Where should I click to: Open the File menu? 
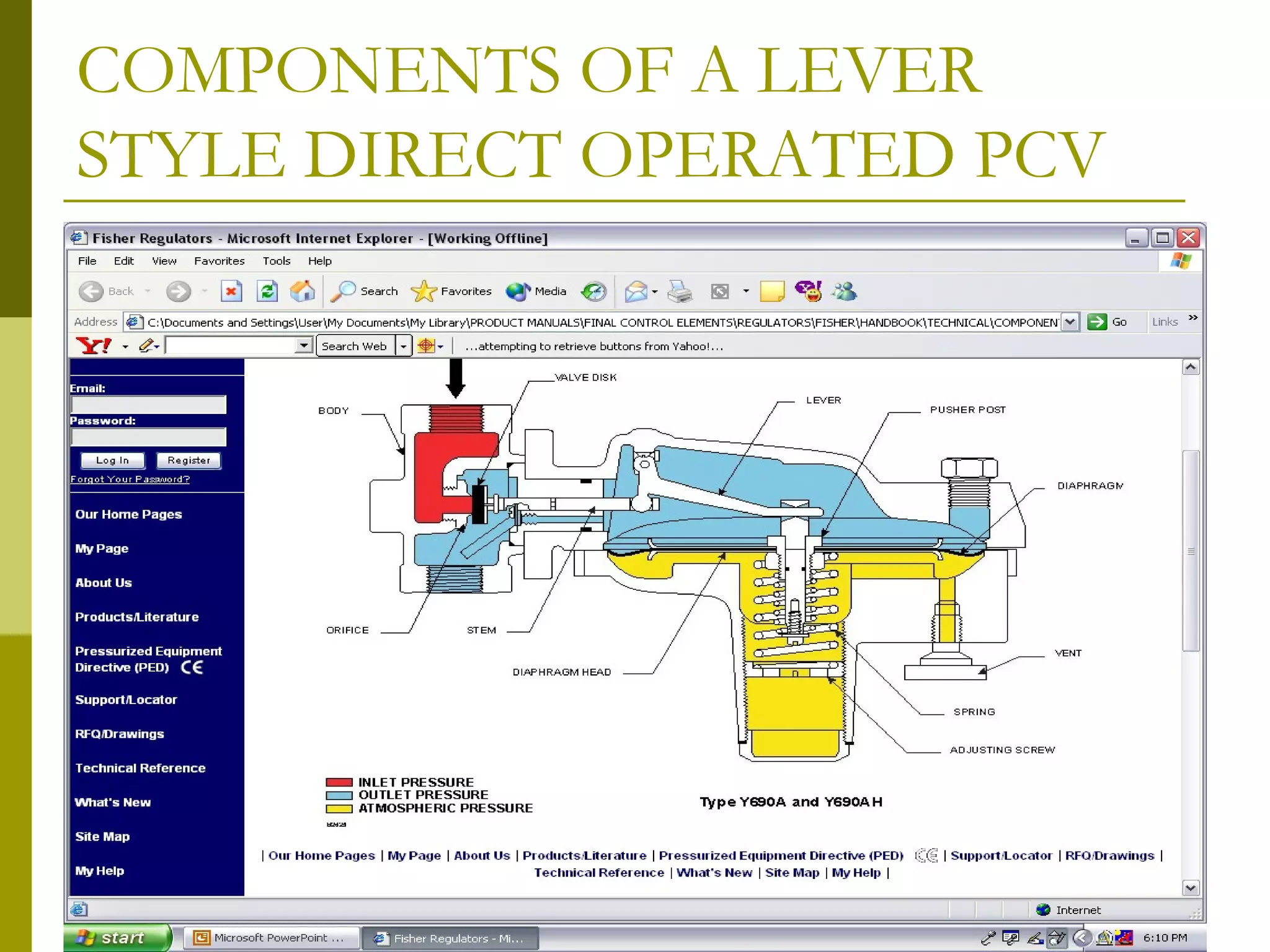(x=87, y=261)
